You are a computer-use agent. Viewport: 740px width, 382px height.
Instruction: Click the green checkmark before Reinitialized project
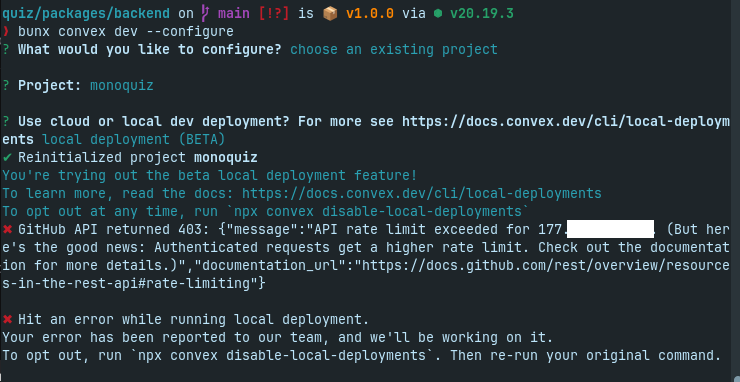point(7,157)
